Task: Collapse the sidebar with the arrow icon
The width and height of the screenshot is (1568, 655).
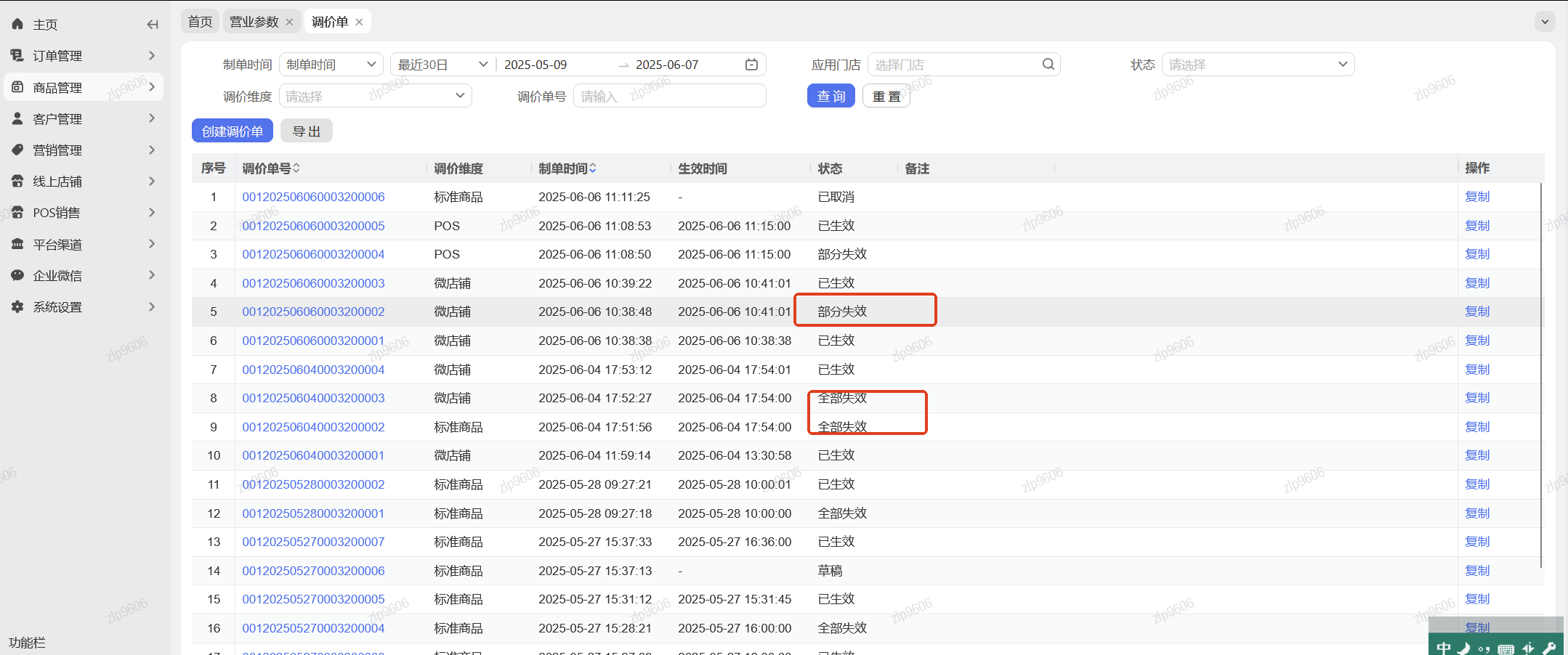Action: click(x=153, y=24)
